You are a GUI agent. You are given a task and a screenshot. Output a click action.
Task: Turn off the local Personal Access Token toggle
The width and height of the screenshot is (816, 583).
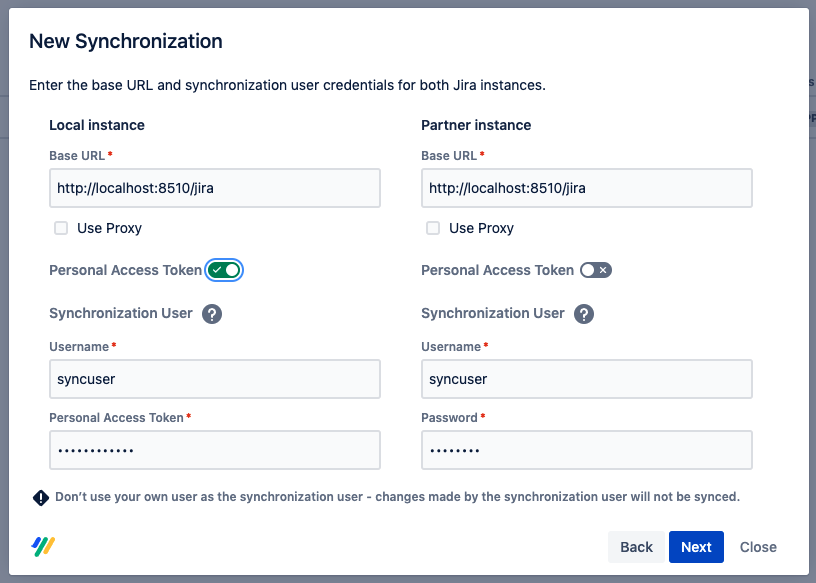click(225, 270)
